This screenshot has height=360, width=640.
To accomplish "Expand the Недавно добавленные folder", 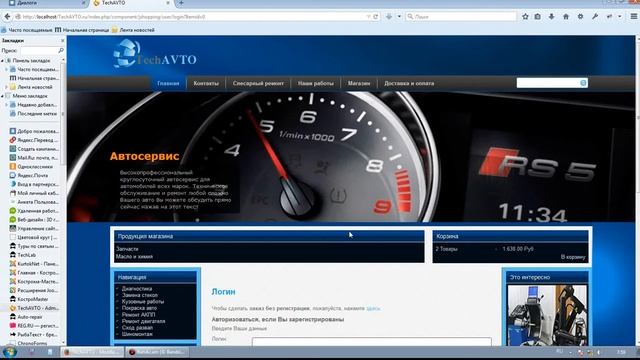I will [7, 105].
